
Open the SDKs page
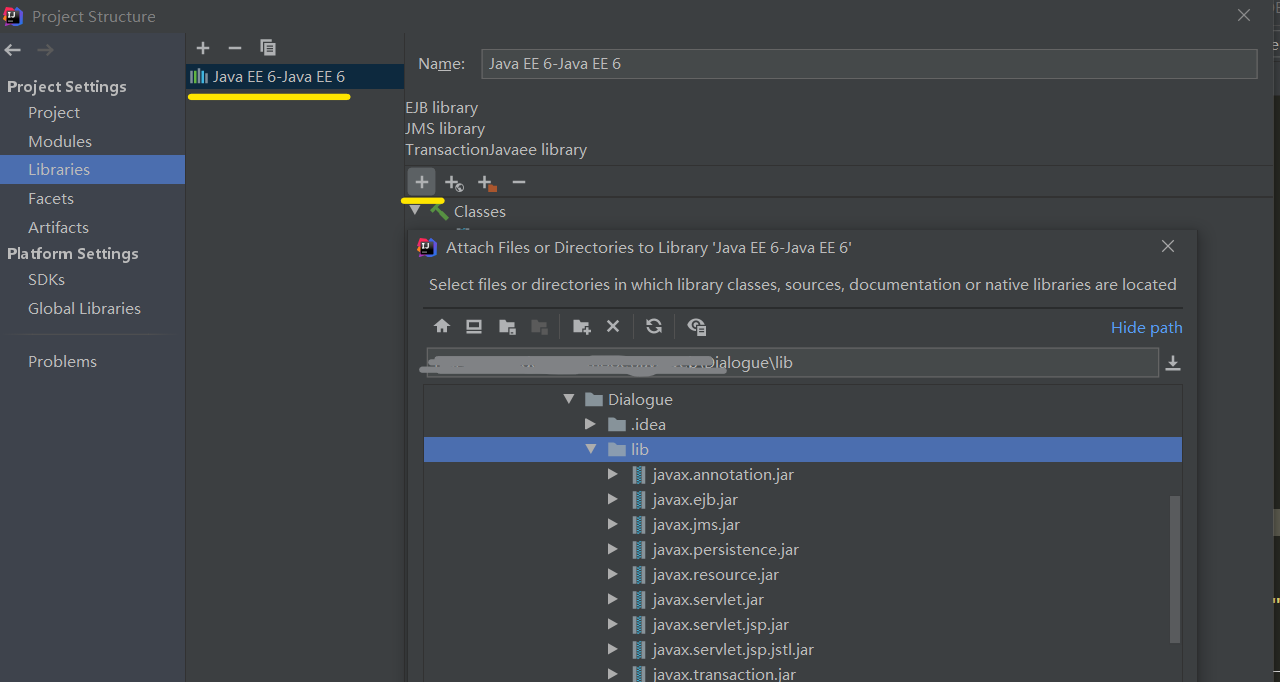point(46,280)
